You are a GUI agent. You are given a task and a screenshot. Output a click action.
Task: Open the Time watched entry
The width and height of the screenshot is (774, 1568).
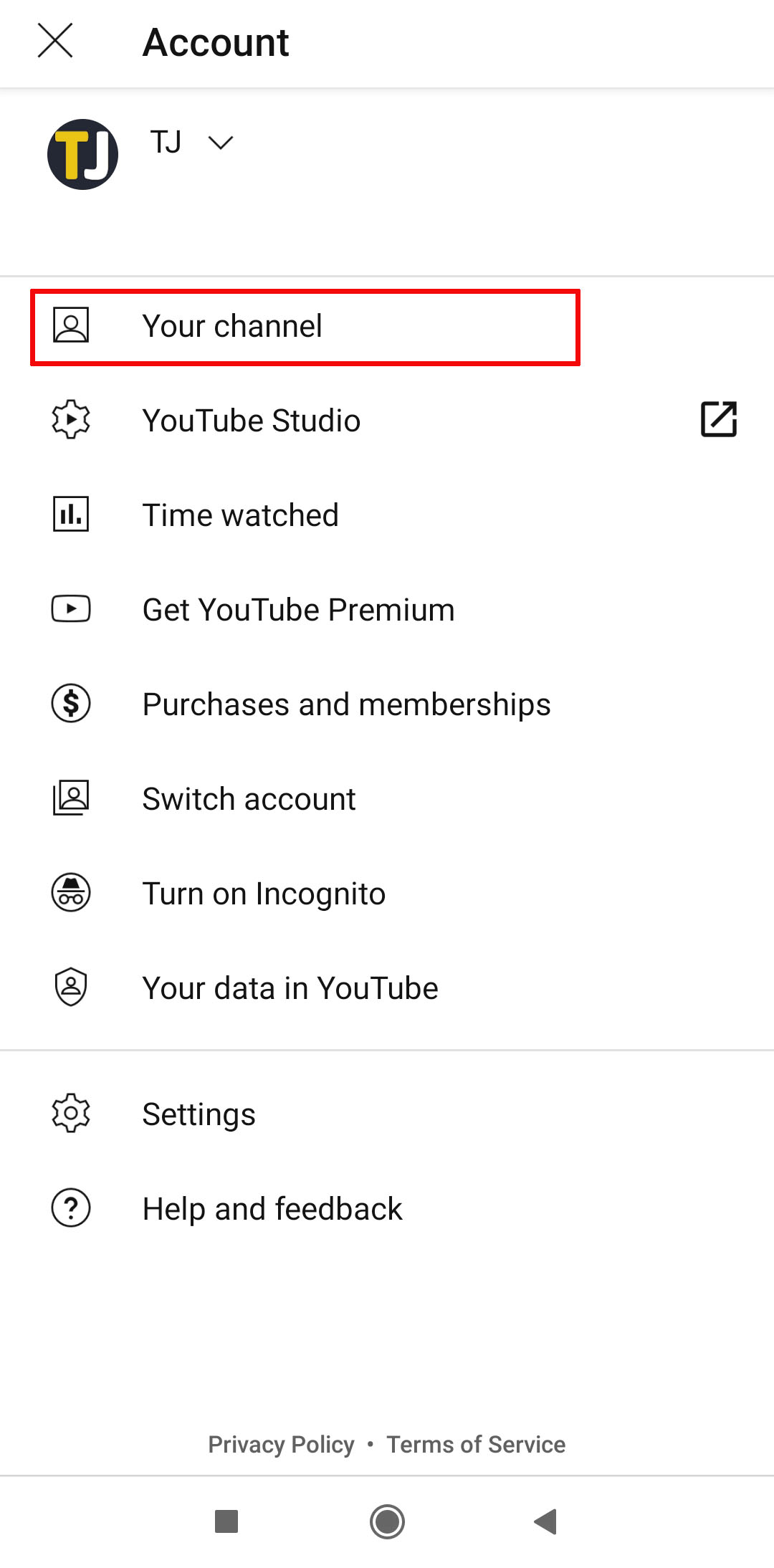point(387,515)
